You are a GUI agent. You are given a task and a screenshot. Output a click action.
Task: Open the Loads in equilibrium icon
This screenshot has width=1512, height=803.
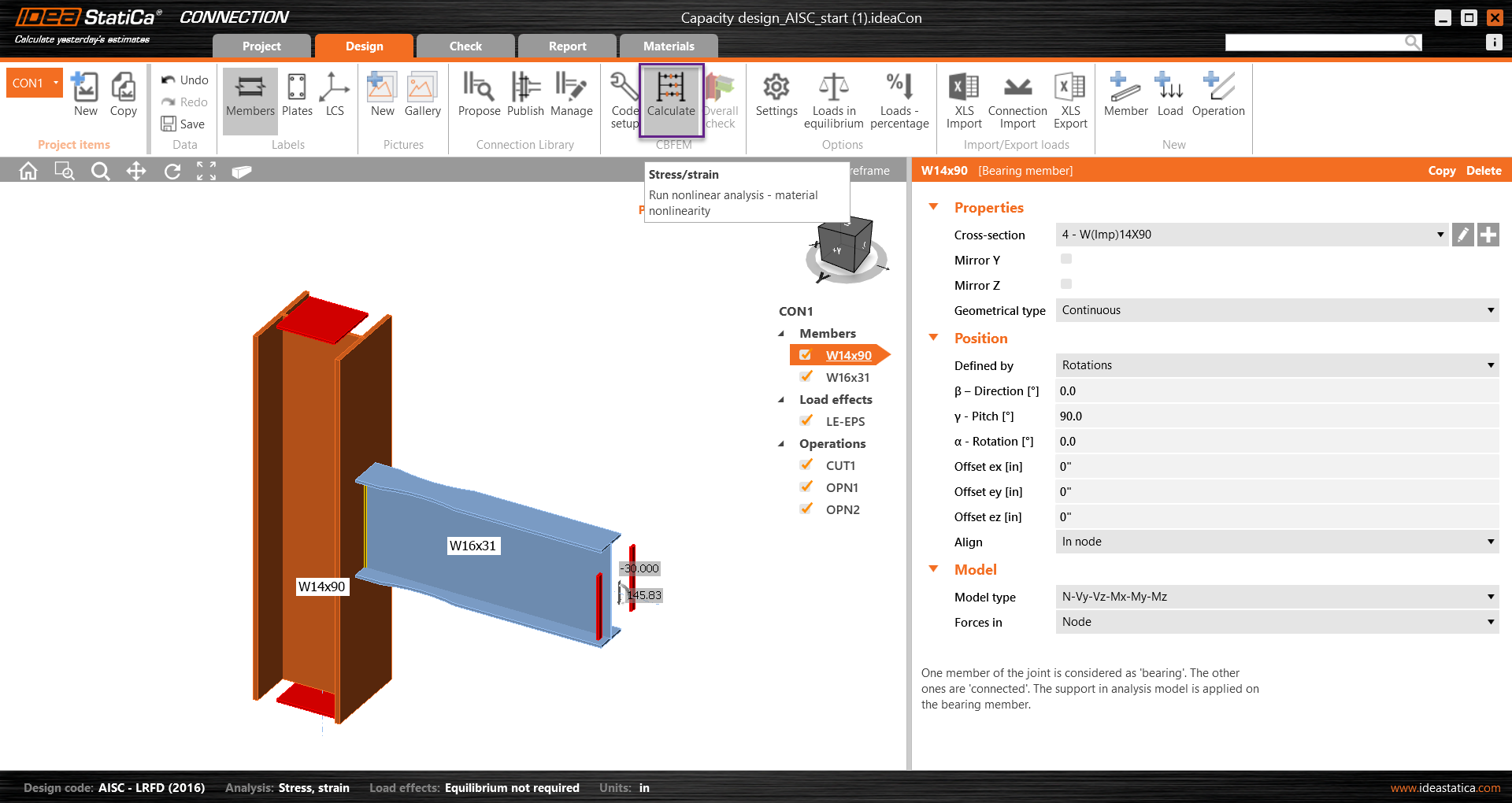tap(833, 94)
